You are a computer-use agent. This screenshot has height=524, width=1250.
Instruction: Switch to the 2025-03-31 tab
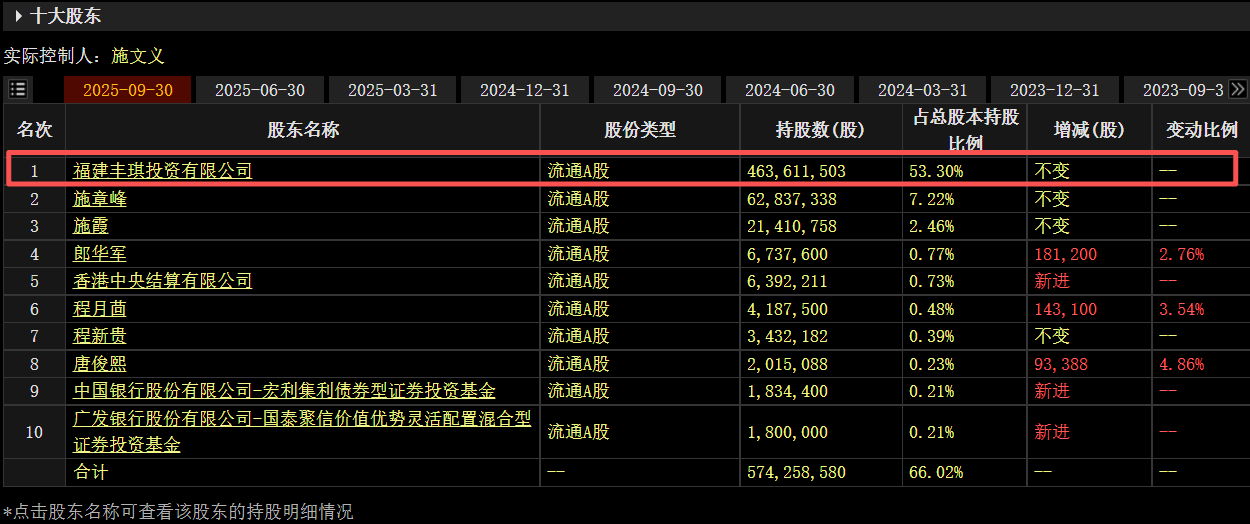coord(393,90)
